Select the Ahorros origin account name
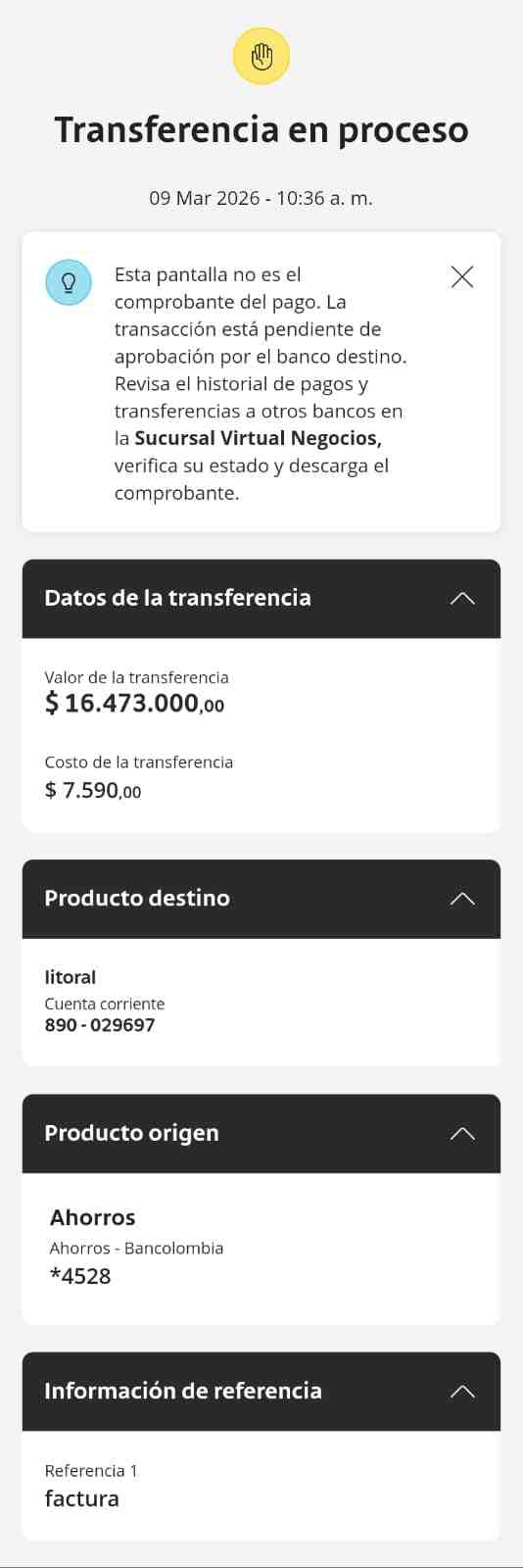523x1568 pixels. click(93, 1217)
